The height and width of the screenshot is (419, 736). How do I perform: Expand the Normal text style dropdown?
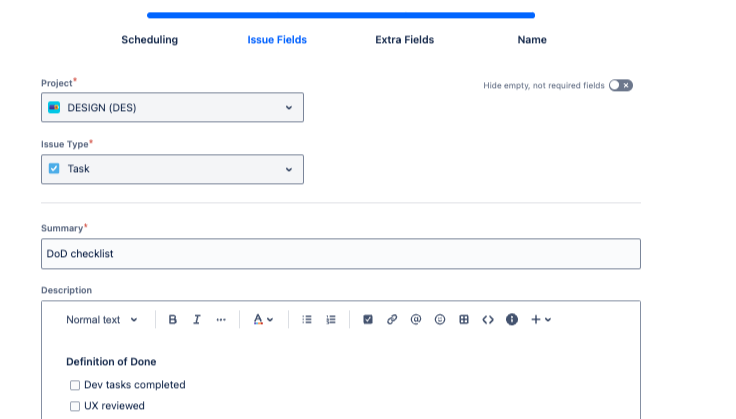point(102,320)
